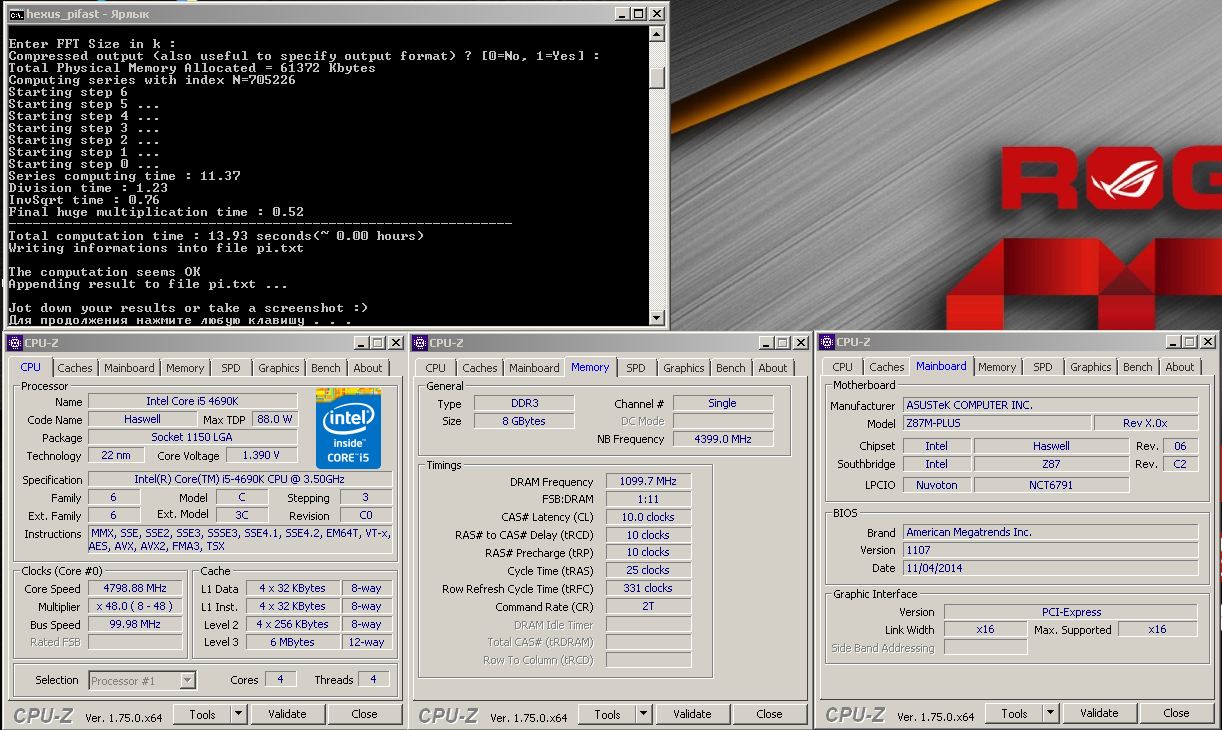Screen dimensions: 1222x730
Task: Open the Bench tab in the CPU window
Action: [x=326, y=368]
